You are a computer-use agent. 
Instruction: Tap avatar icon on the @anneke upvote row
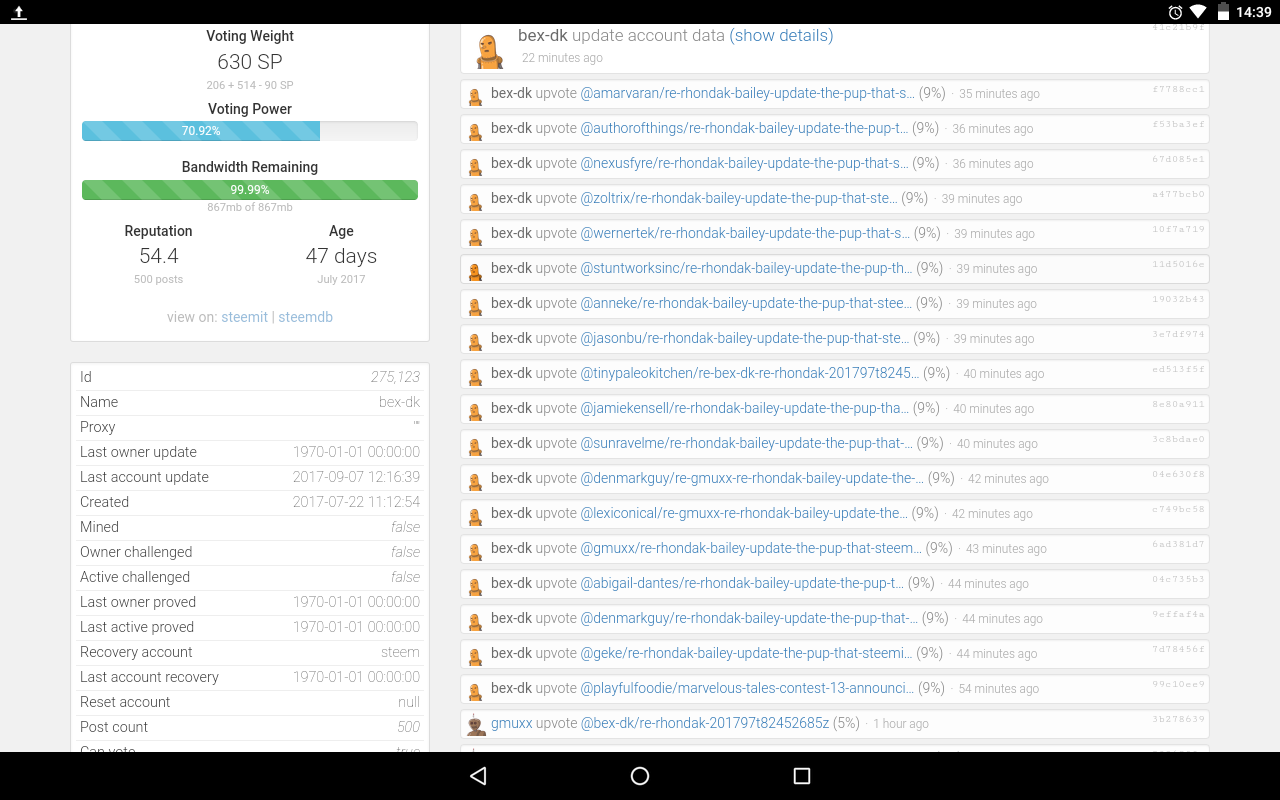click(476, 306)
